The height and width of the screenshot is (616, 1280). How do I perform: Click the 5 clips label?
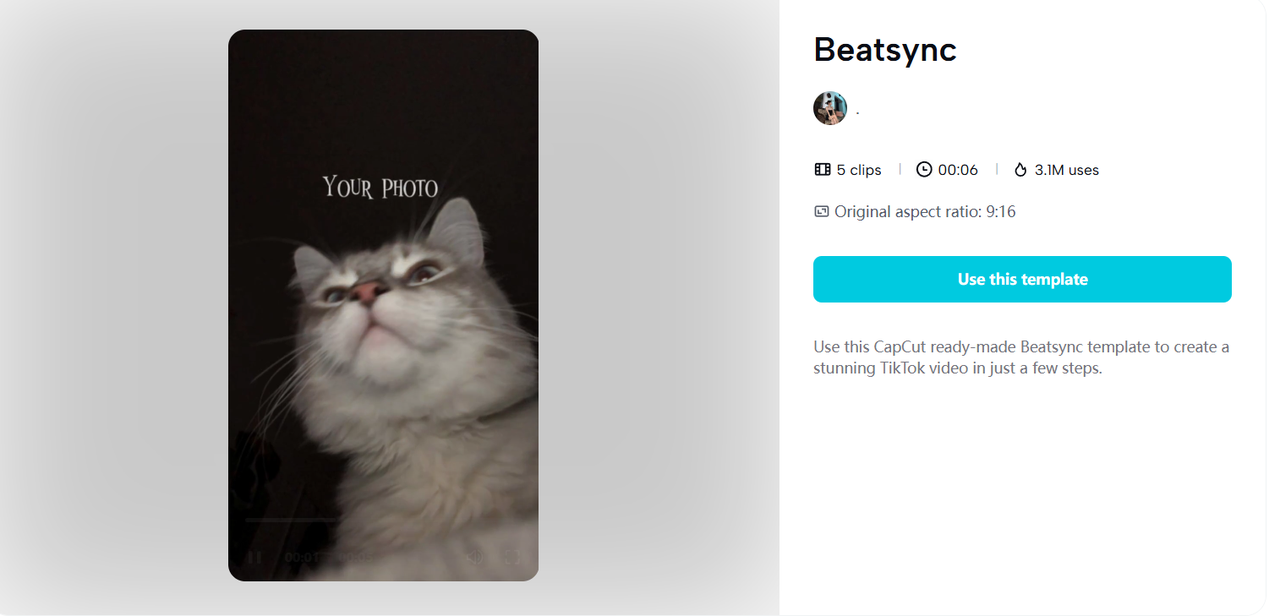pyautogui.click(x=859, y=170)
